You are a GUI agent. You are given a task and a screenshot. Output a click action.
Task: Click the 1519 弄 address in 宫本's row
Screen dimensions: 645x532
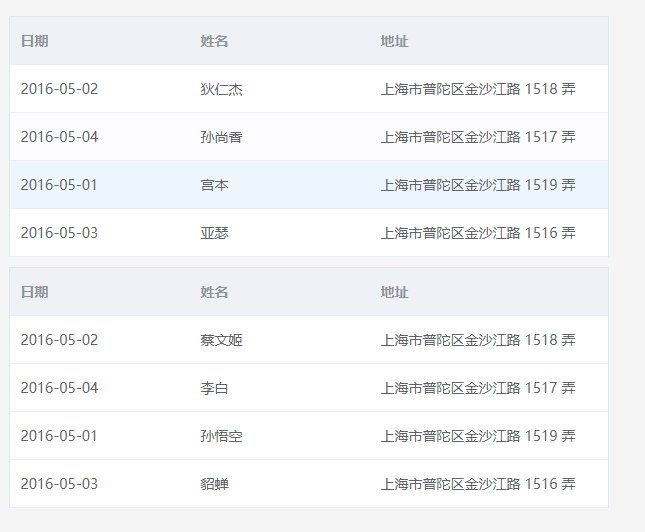[478, 185]
